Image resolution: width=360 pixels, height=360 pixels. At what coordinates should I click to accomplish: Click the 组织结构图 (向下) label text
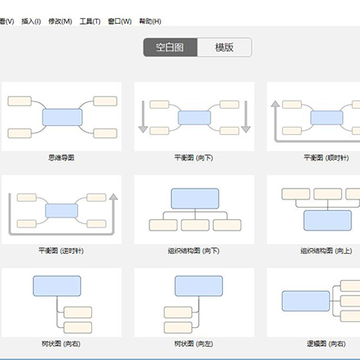194,251
